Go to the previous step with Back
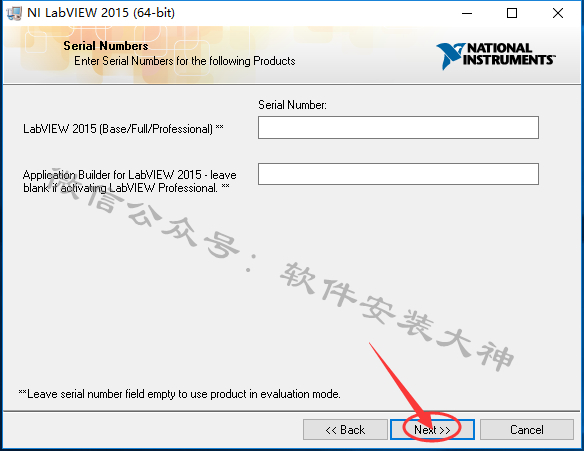584x451 pixels. [345, 430]
